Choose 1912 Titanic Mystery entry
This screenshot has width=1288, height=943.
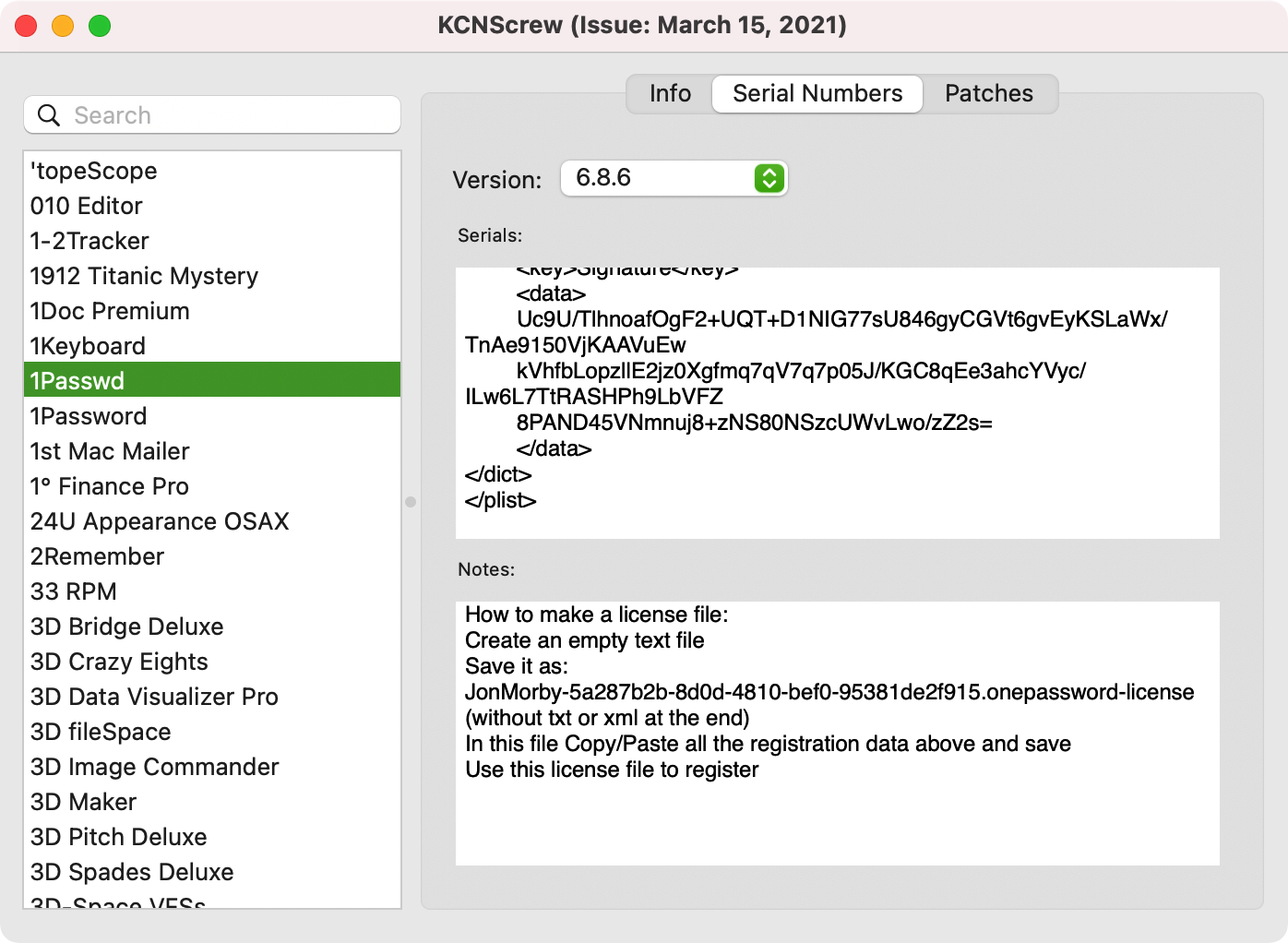[x=144, y=276]
